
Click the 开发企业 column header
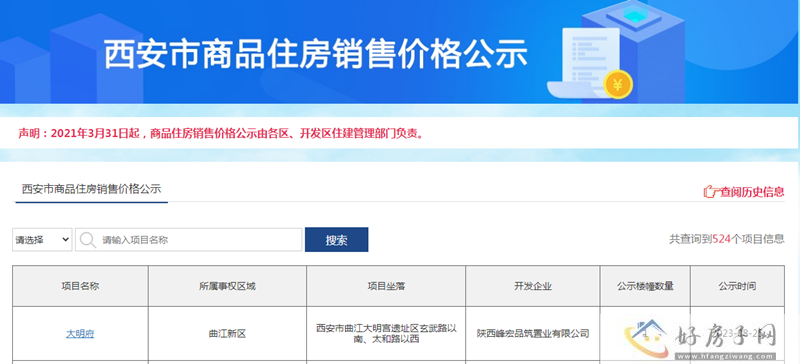tap(533, 286)
